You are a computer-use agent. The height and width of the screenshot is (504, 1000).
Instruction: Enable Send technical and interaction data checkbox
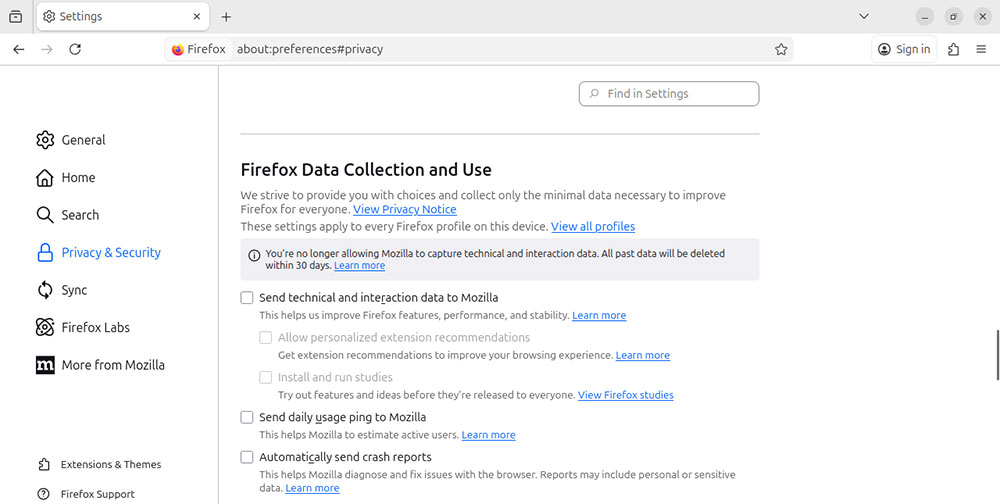[x=247, y=297]
